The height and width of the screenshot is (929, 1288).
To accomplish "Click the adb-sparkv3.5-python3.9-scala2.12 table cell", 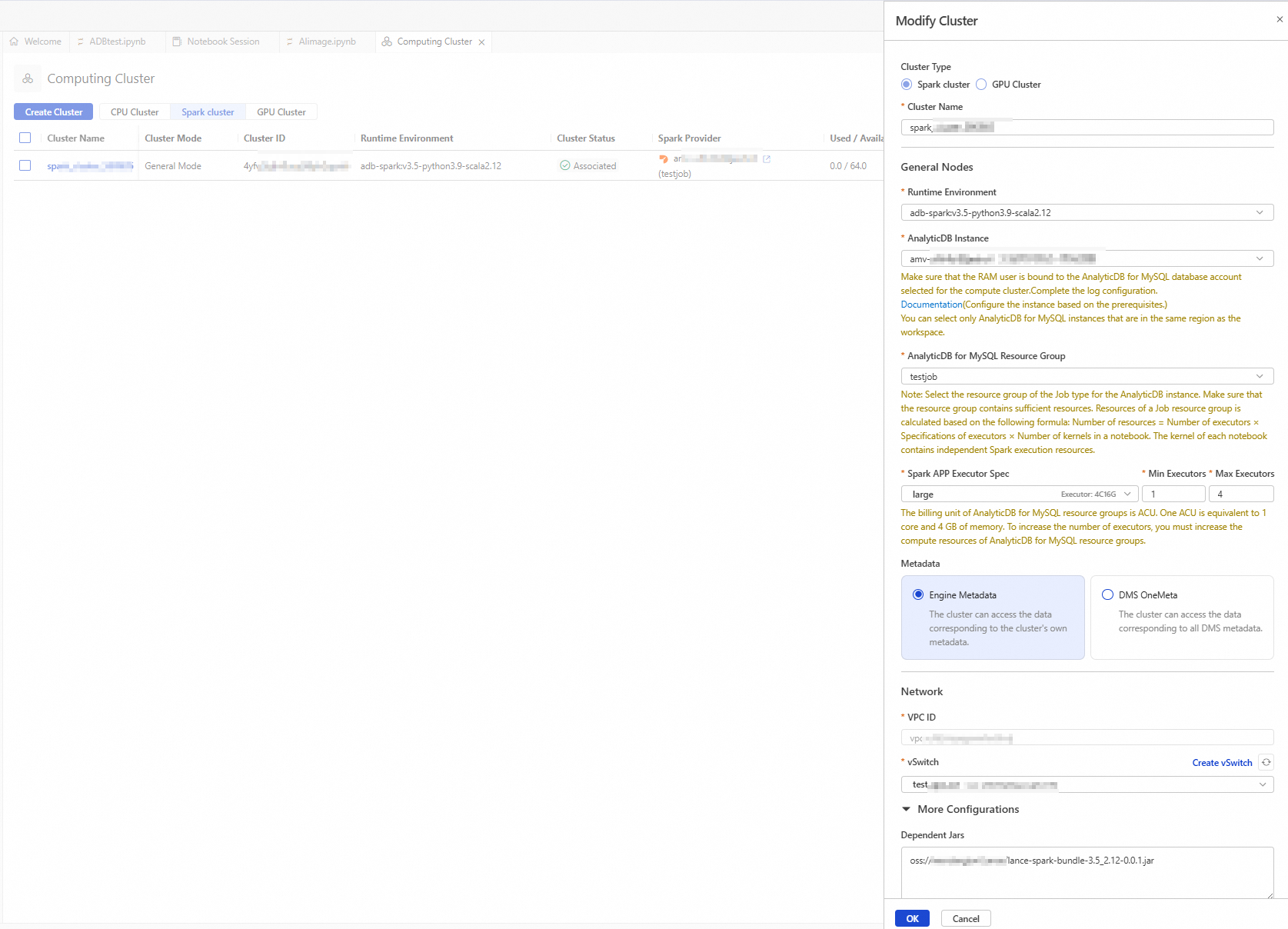I will tap(431, 166).
